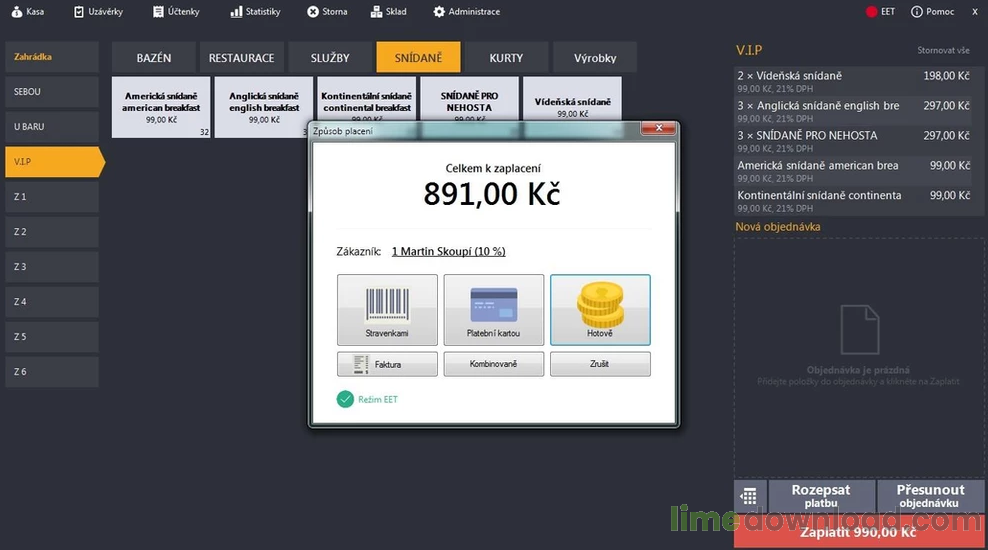988x550 pixels.
Task: Open the Kasa menu
Action: (28, 11)
